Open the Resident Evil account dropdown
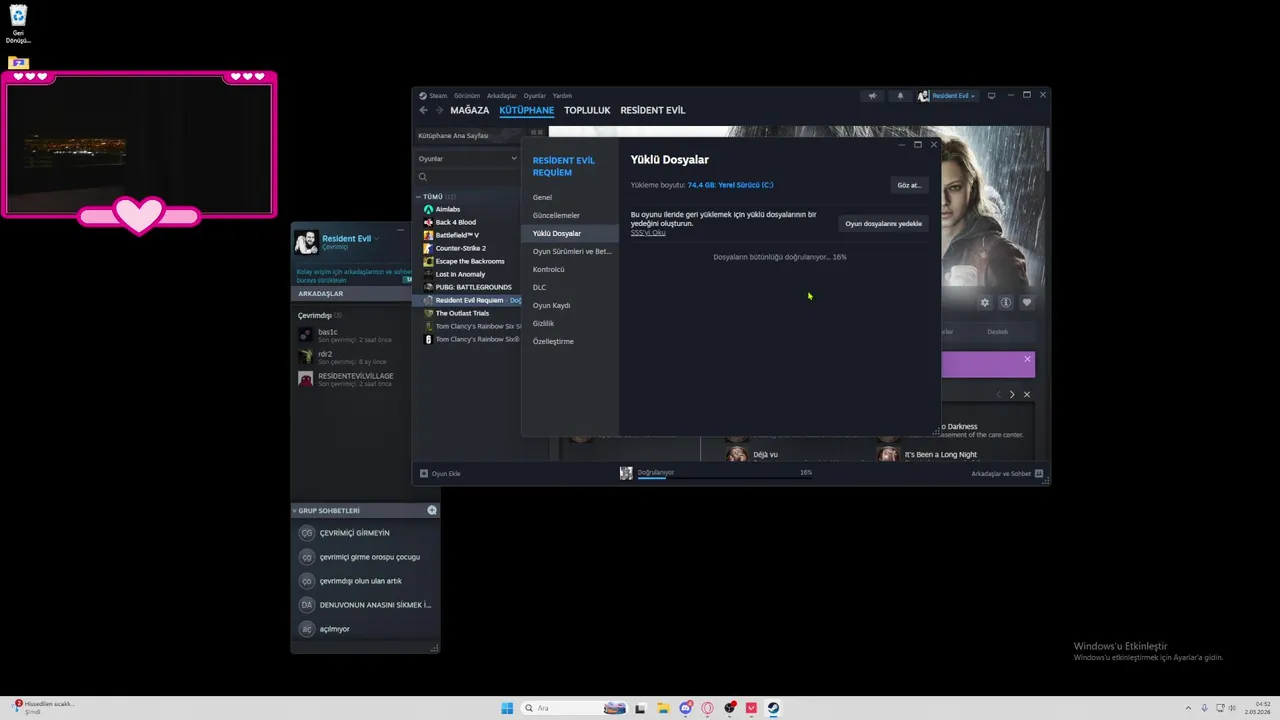 (x=947, y=96)
